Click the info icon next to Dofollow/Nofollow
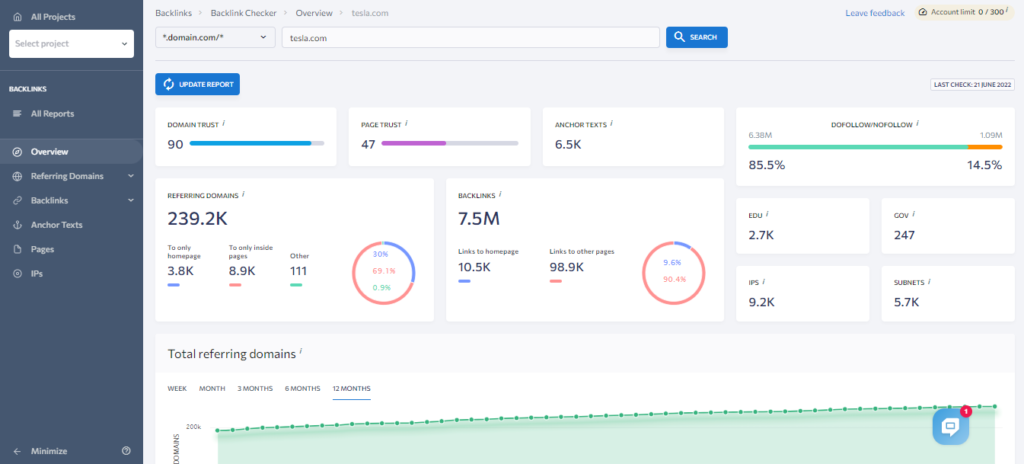1024x464 pixels. point(917,122)
